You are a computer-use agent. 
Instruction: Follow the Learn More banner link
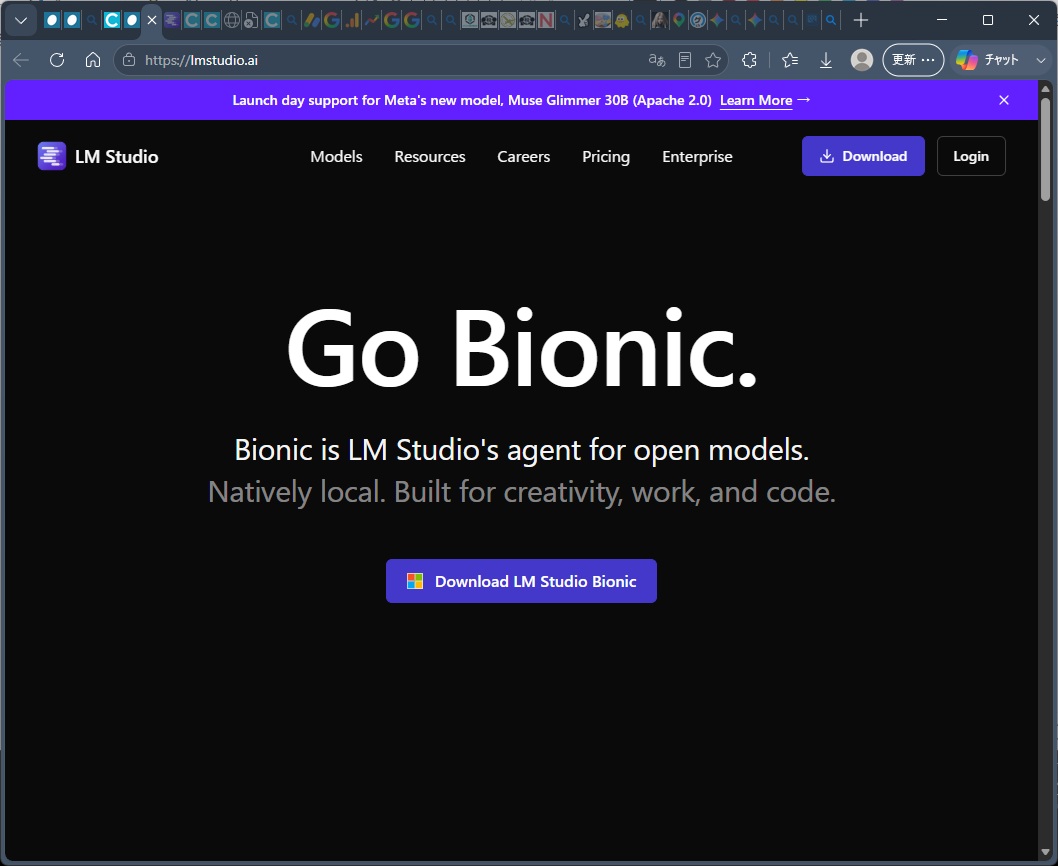756,101
